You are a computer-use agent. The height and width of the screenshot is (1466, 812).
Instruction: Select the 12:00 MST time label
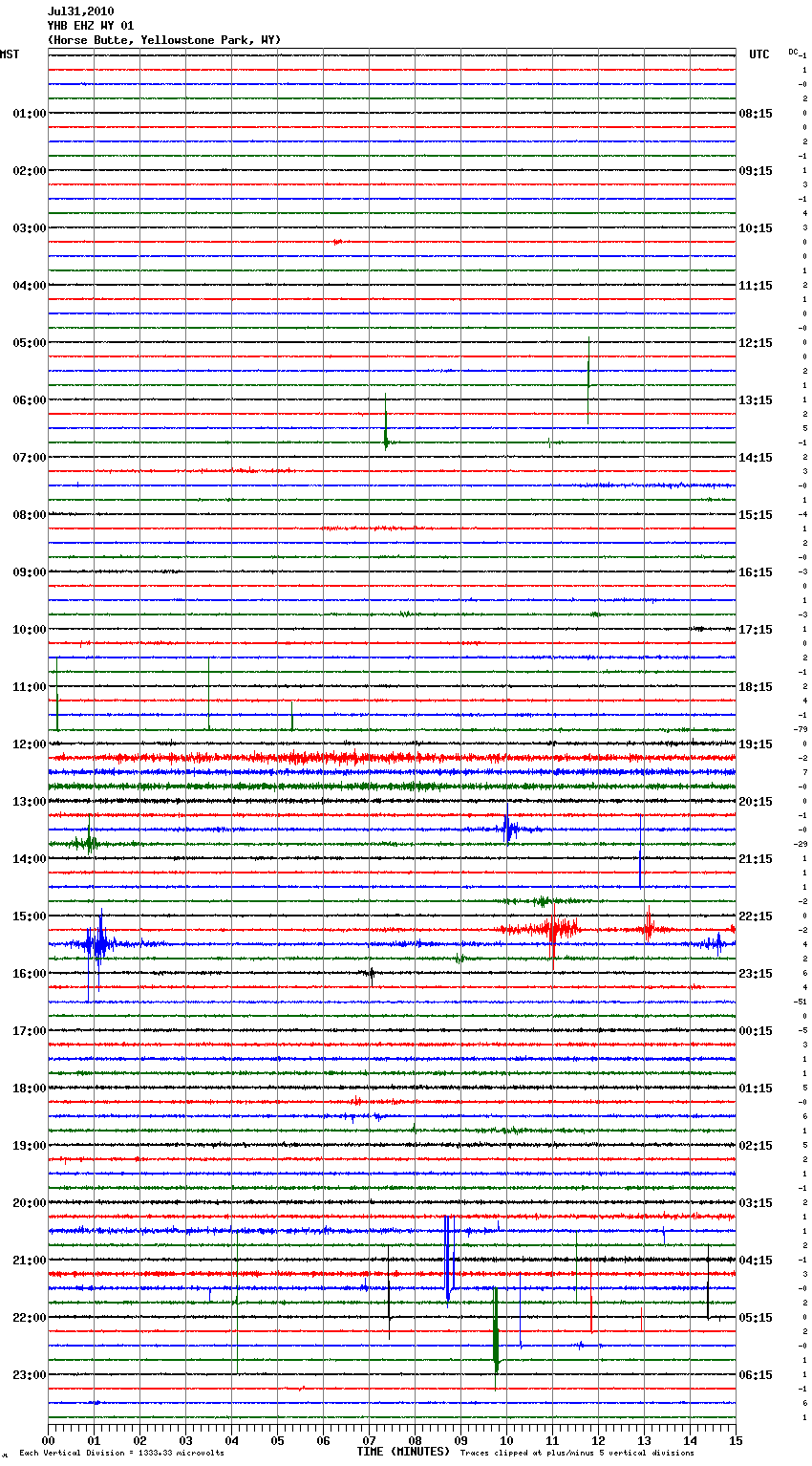tap(29, 744)
